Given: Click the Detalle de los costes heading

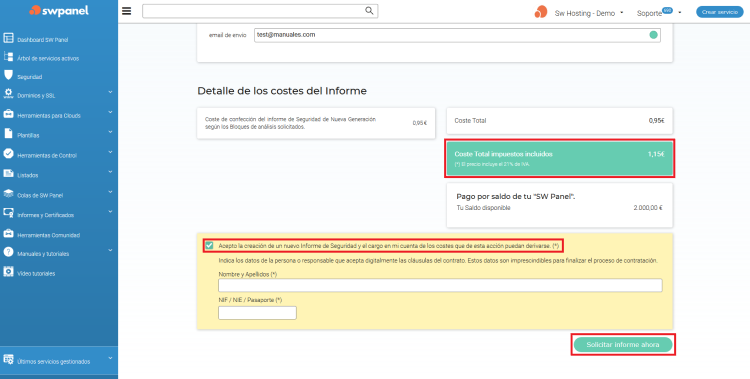Looking at the screenshot, I should 282,91.
